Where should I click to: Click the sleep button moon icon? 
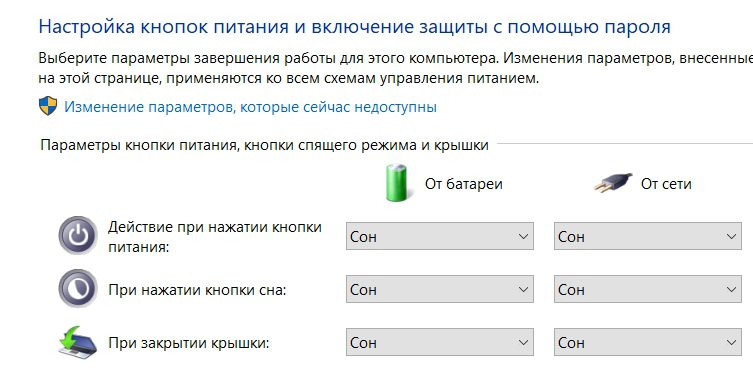[x=78, y=288]
